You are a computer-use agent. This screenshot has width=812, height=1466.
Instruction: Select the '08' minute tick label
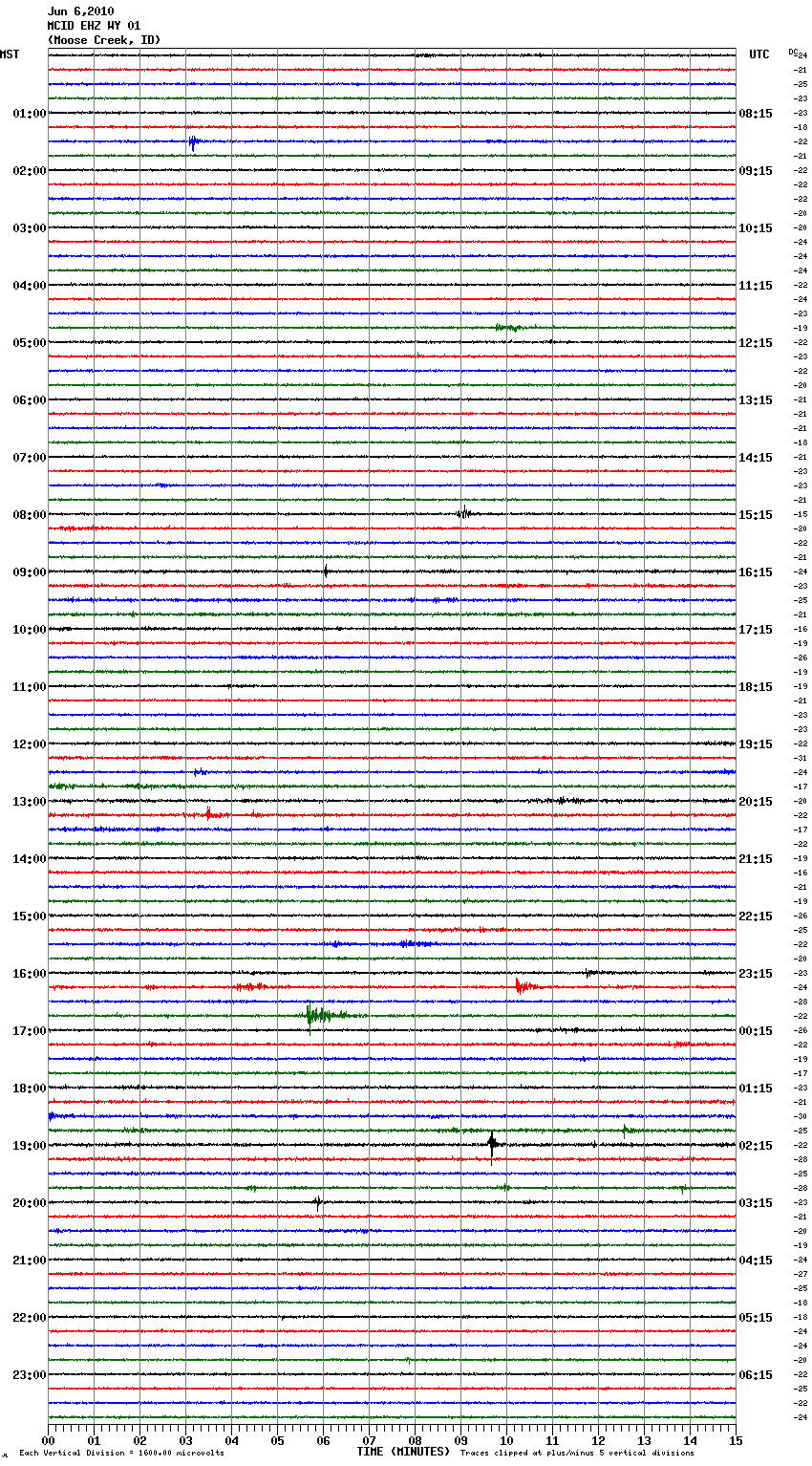coord(416,1440)
